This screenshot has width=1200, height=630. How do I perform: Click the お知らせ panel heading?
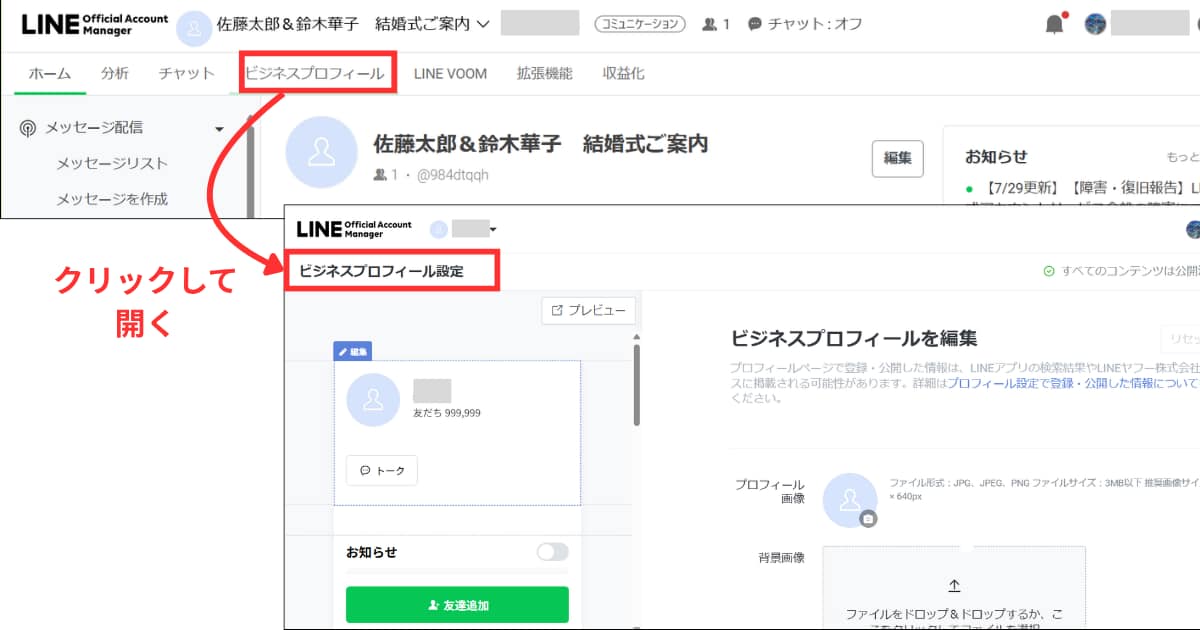(x=996, y=157)
